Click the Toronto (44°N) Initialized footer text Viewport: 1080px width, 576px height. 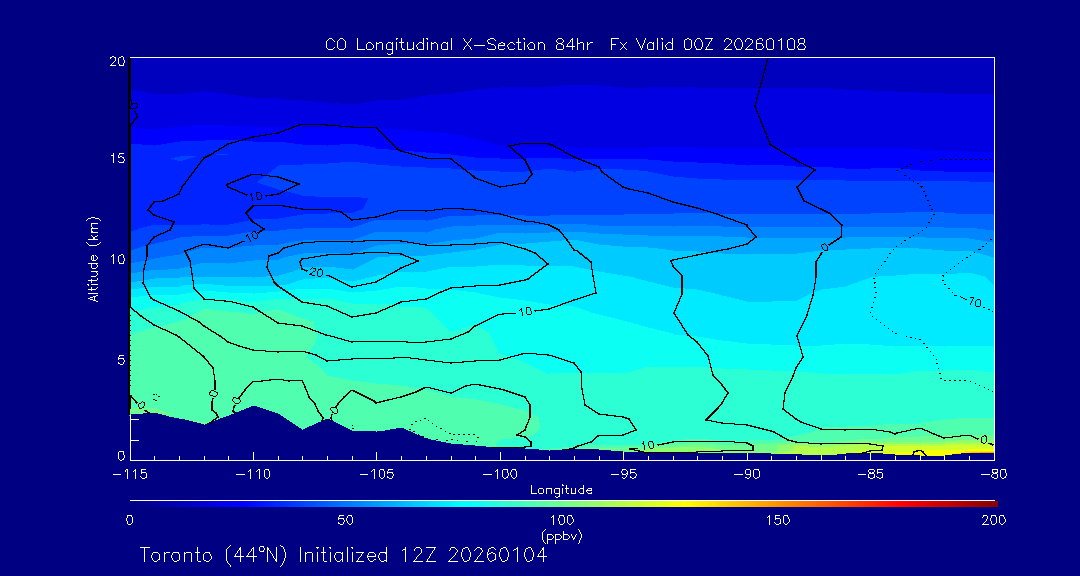(x=343, y=555)
